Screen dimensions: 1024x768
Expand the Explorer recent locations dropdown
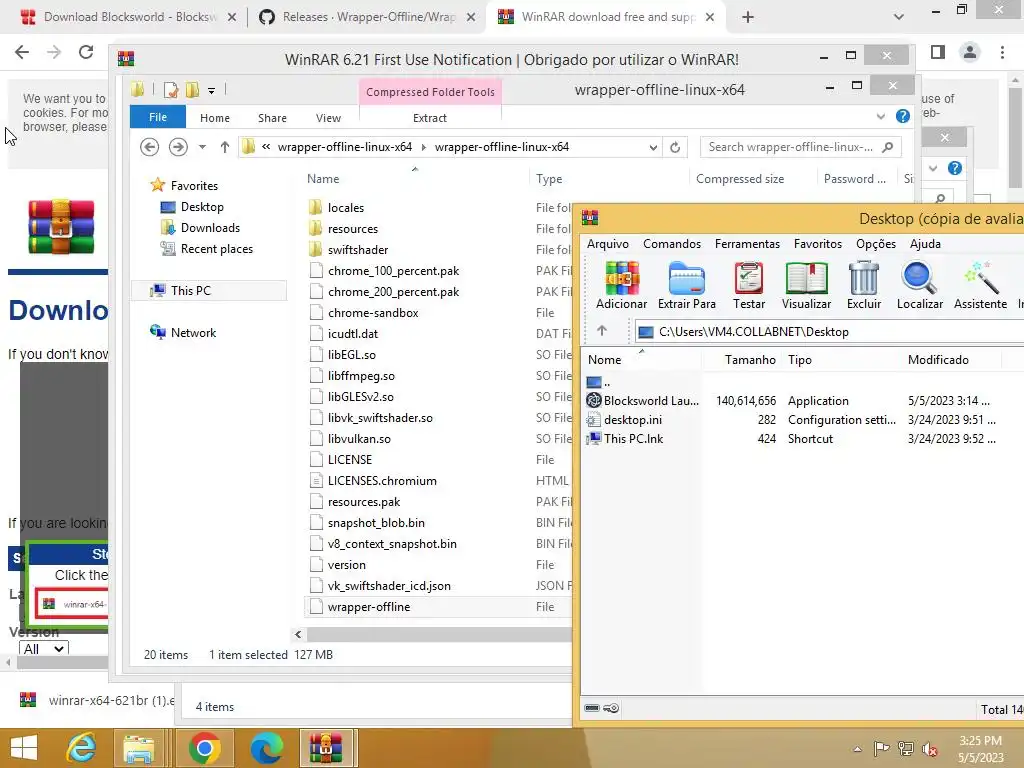point(202,147)
